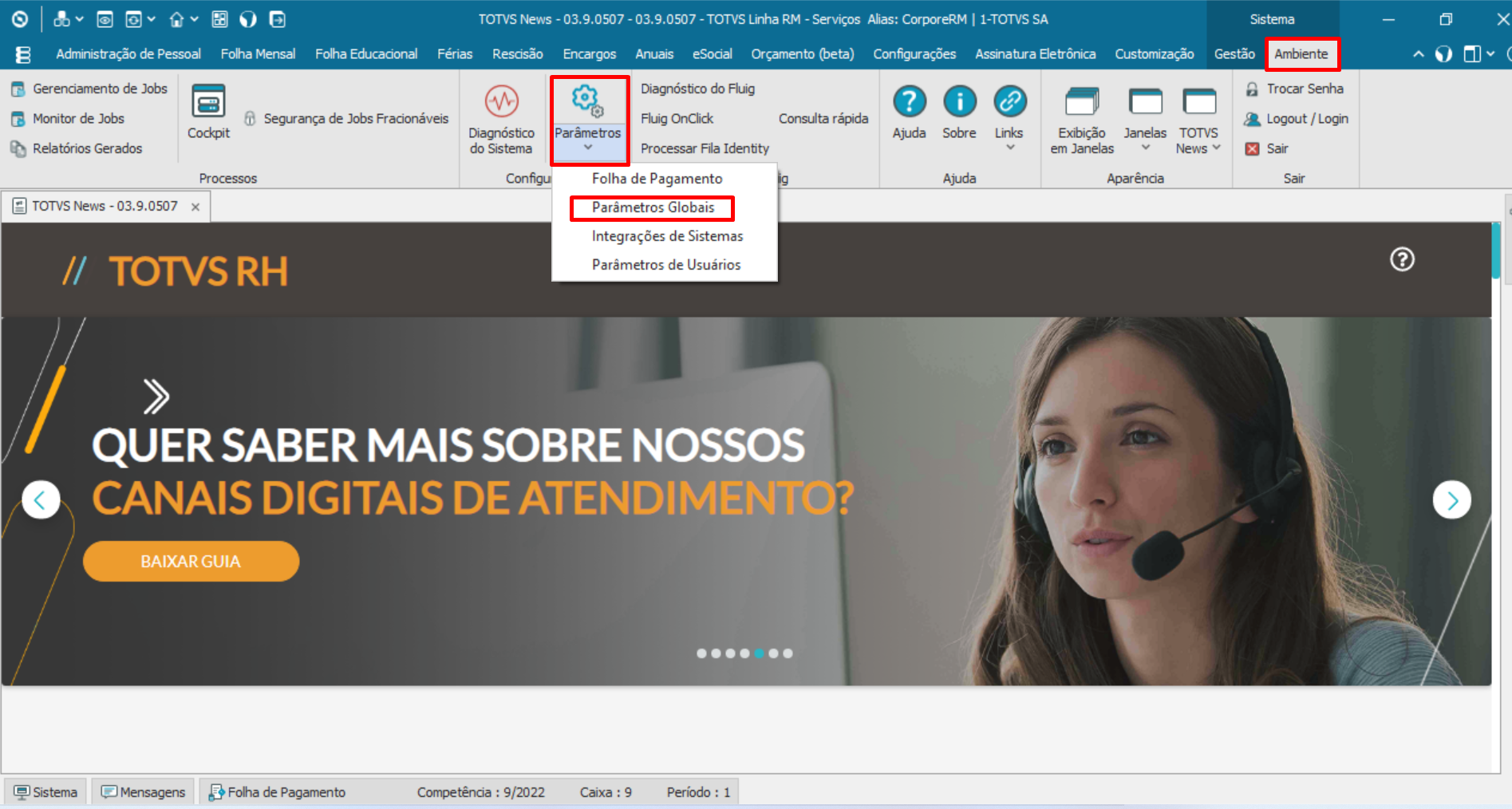Open the Sobre info icon
Image resolution: width=1512 pixels, height=809 pixels.
point(959,101)
